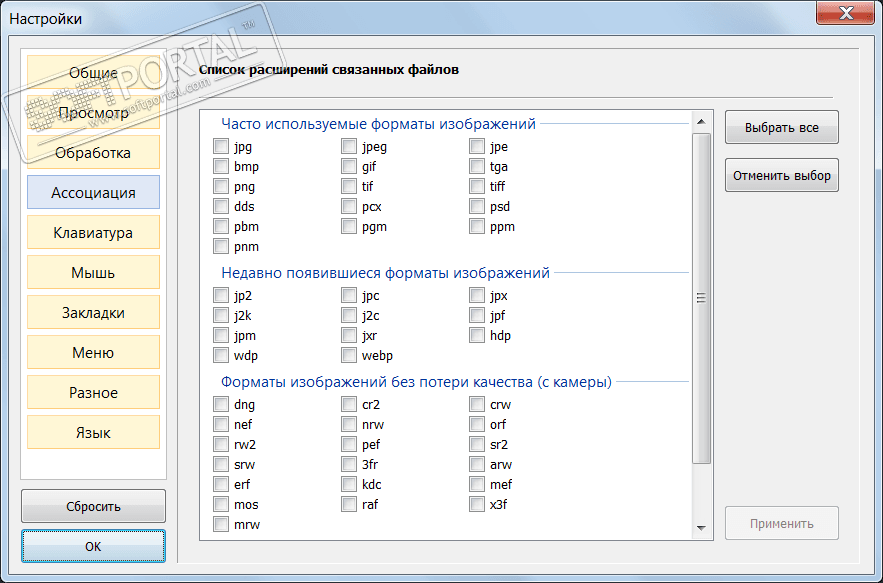Screen dimensions: 883x583
Task: Check the jpc extension box
Action: click(x=349, y=295)
